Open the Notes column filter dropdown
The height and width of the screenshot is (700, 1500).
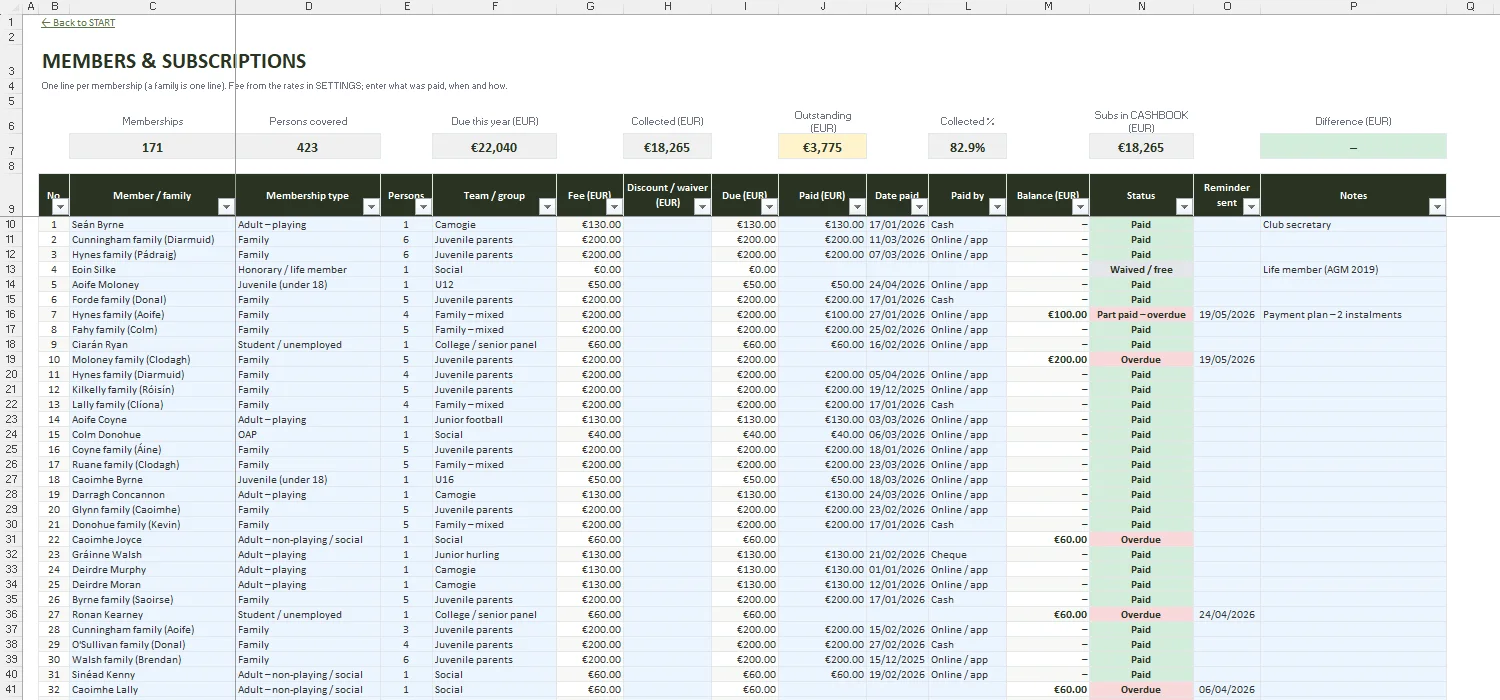tap(1437, 207)
